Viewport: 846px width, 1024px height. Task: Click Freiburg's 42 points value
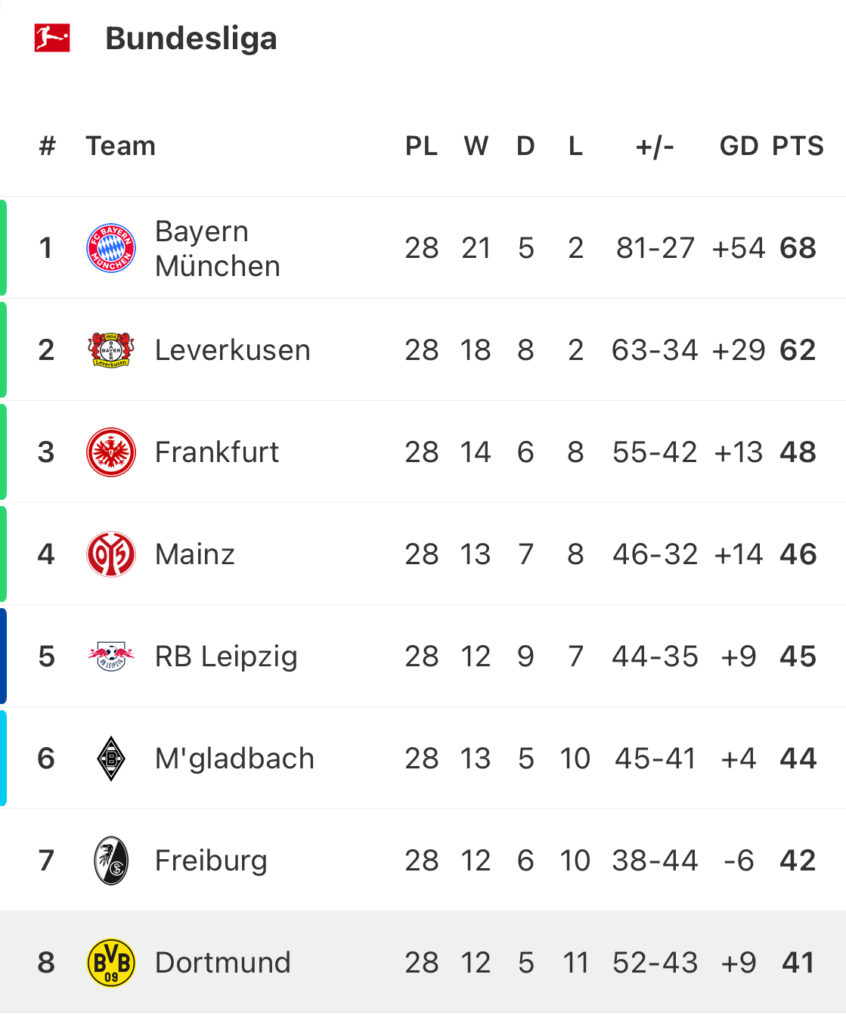(x=798, y=861)
